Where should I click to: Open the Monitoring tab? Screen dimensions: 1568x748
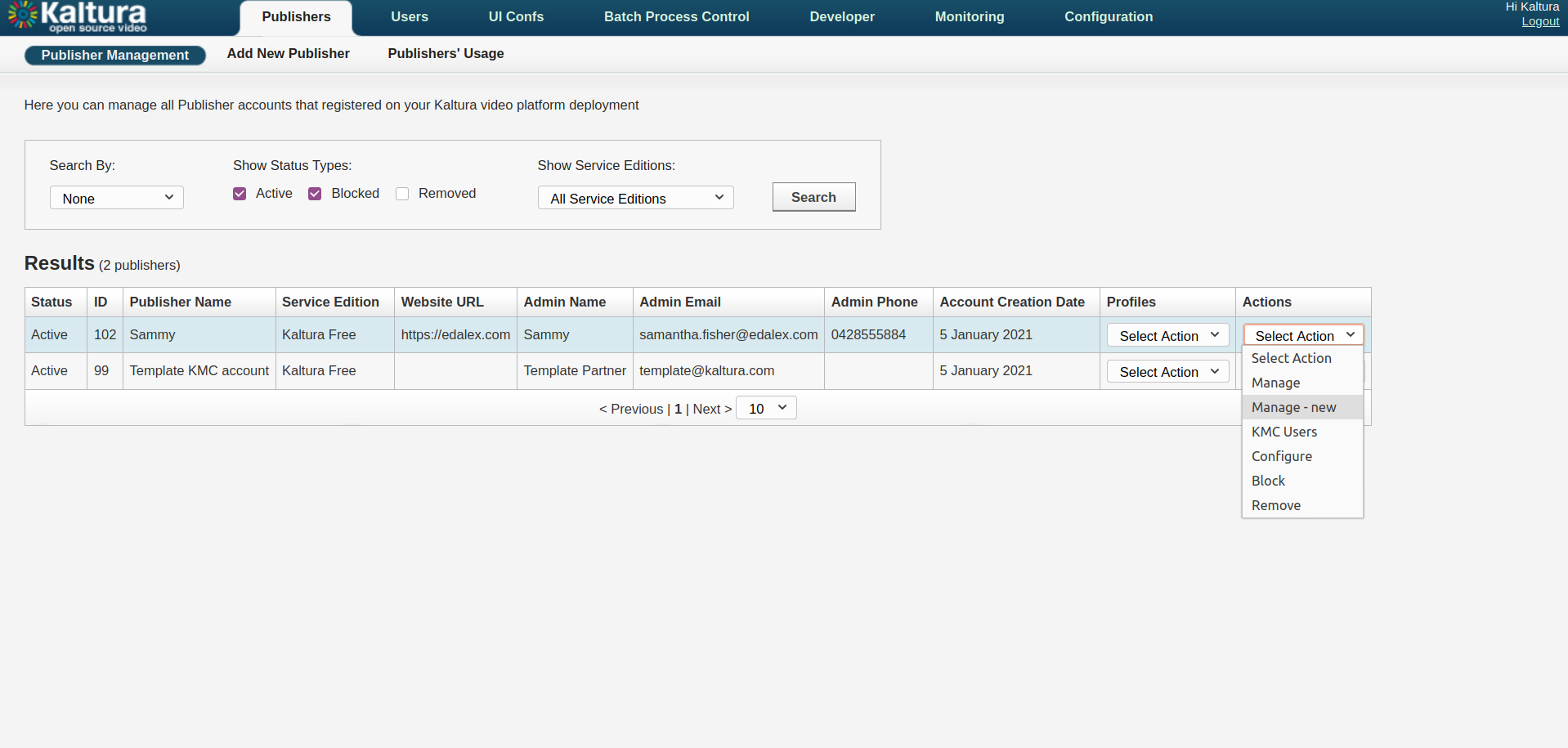970,17
